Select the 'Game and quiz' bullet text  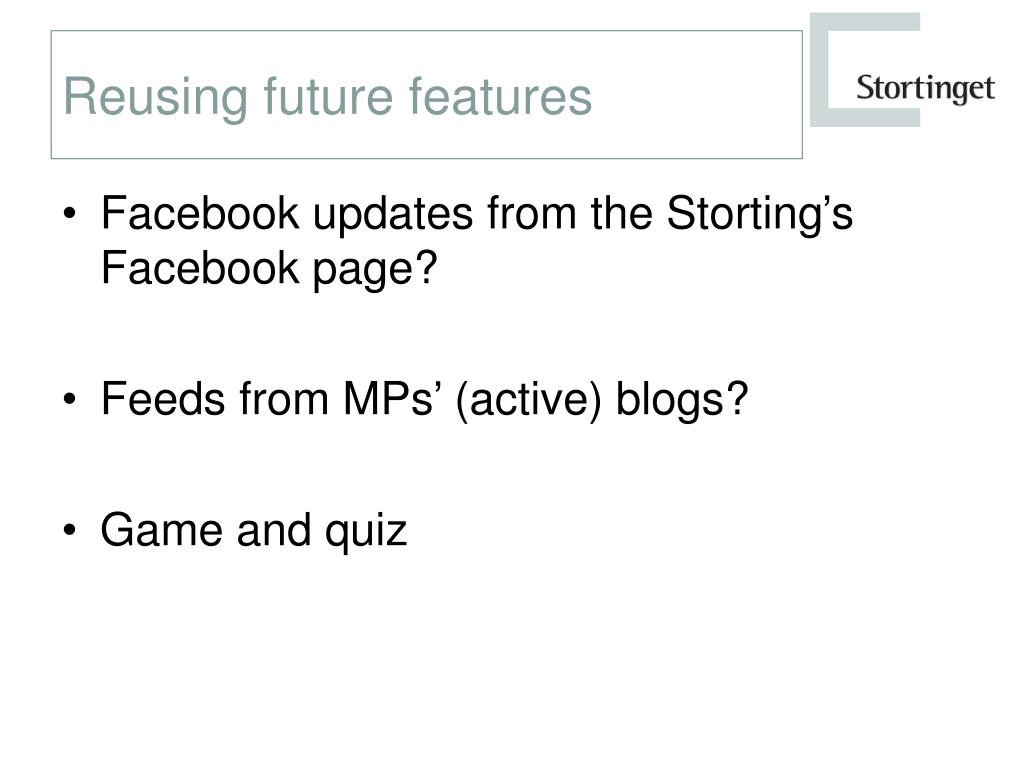[x=253, y=530]
